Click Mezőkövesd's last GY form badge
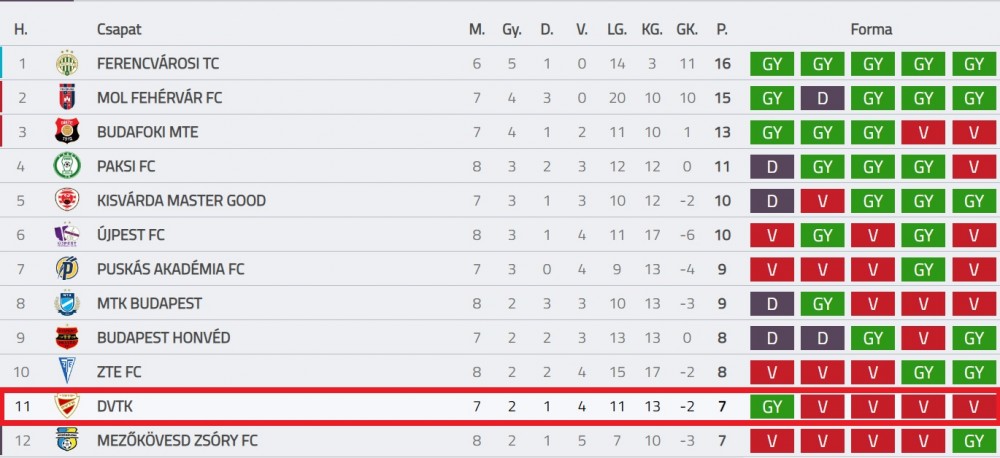Screen dimensions: 1000x458 pyautogui.click(x=974, y=441)
